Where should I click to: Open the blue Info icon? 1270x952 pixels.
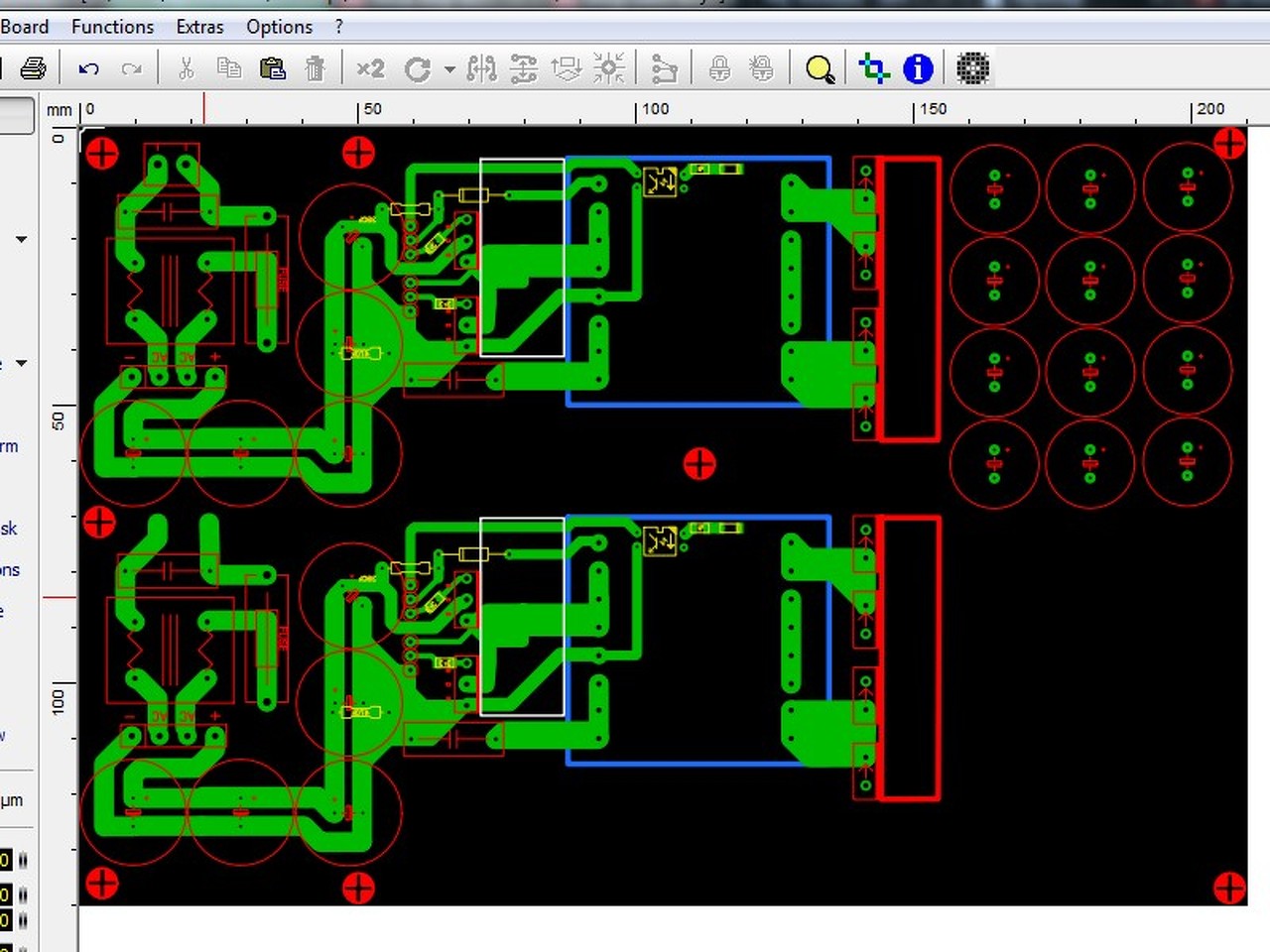click(918, 68)
